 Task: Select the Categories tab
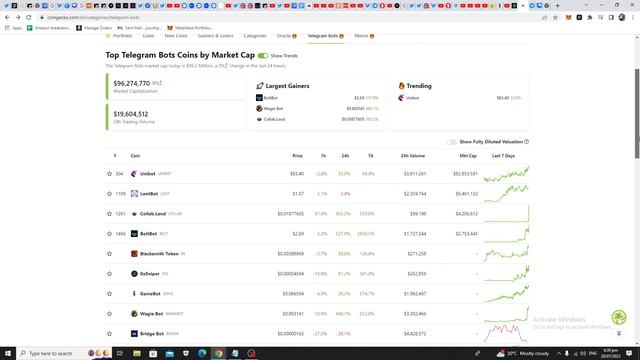[255, 36]
